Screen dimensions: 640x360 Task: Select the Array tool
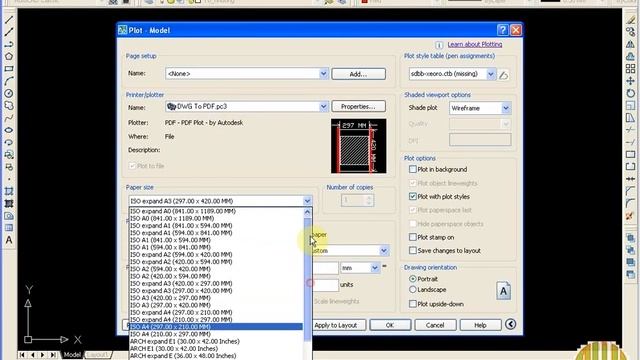pos(631,69)
